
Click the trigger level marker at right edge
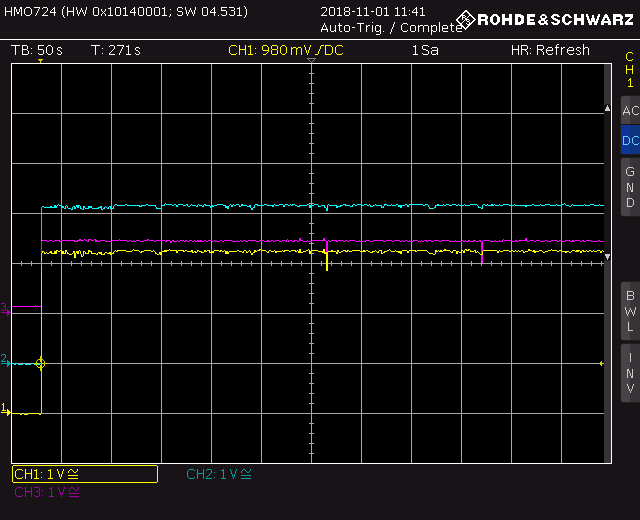point(601,363)
